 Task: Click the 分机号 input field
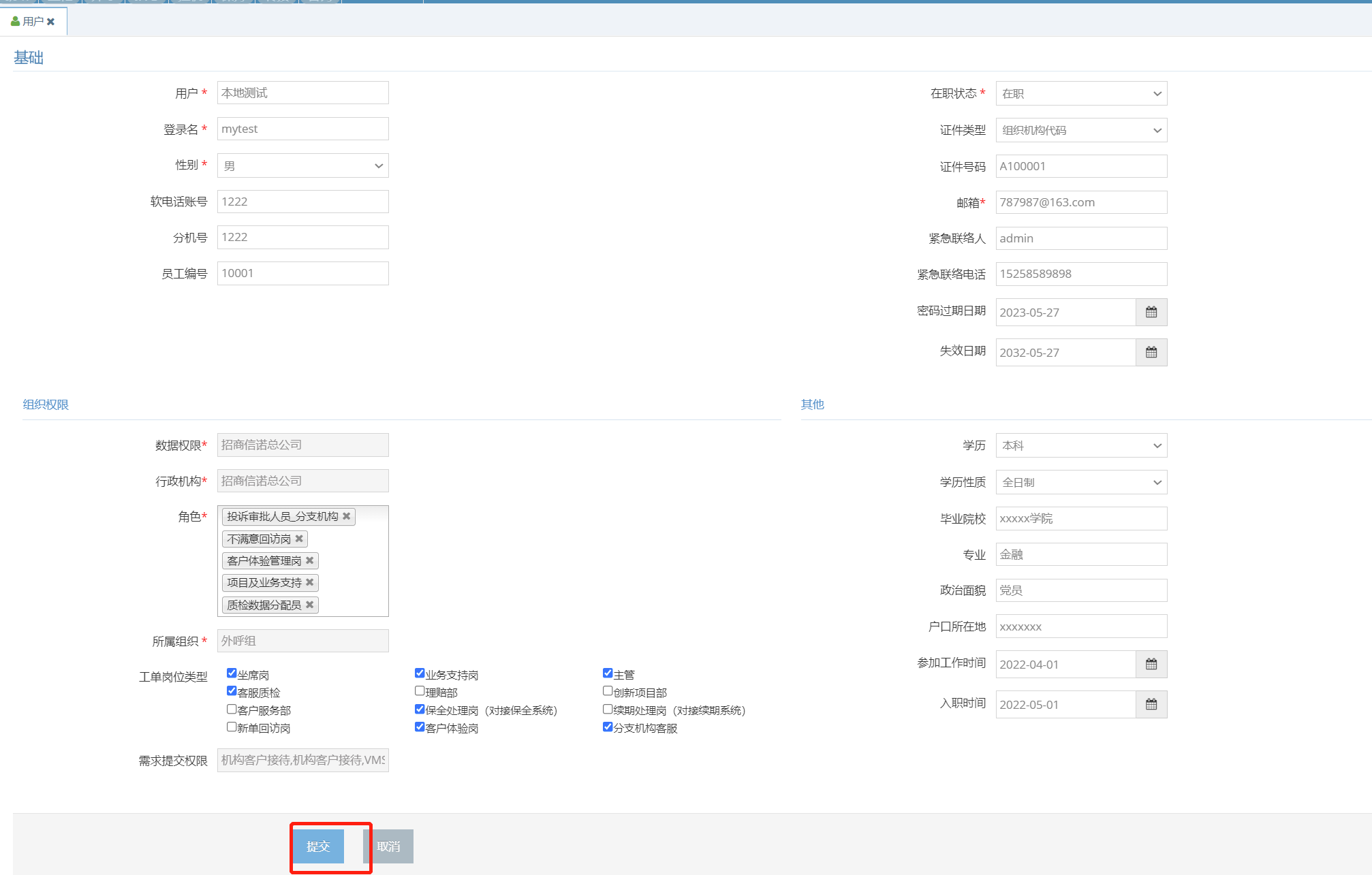(x=303, y=237)
